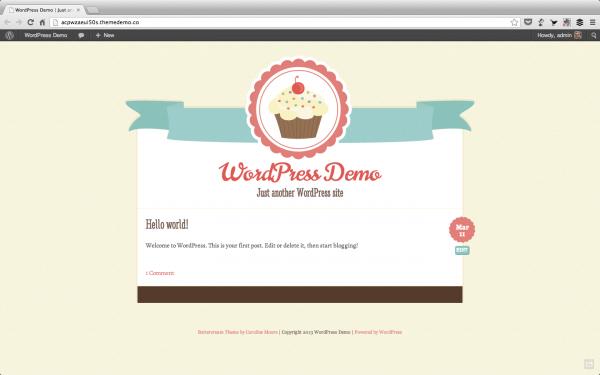Open comments bubble in admin bar
Image resolution: width=600 pixels, height=375 pixels.
click(x=81, y=35)
